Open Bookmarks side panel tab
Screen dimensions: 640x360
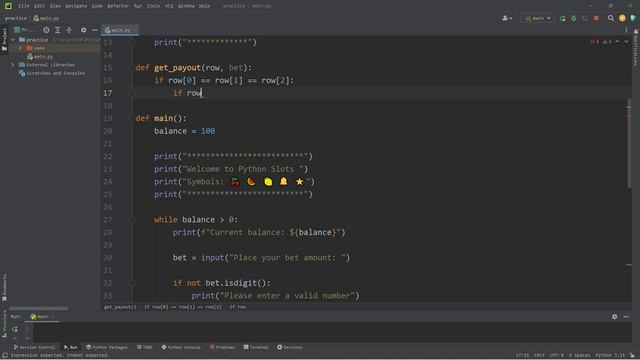coord(4,288)
